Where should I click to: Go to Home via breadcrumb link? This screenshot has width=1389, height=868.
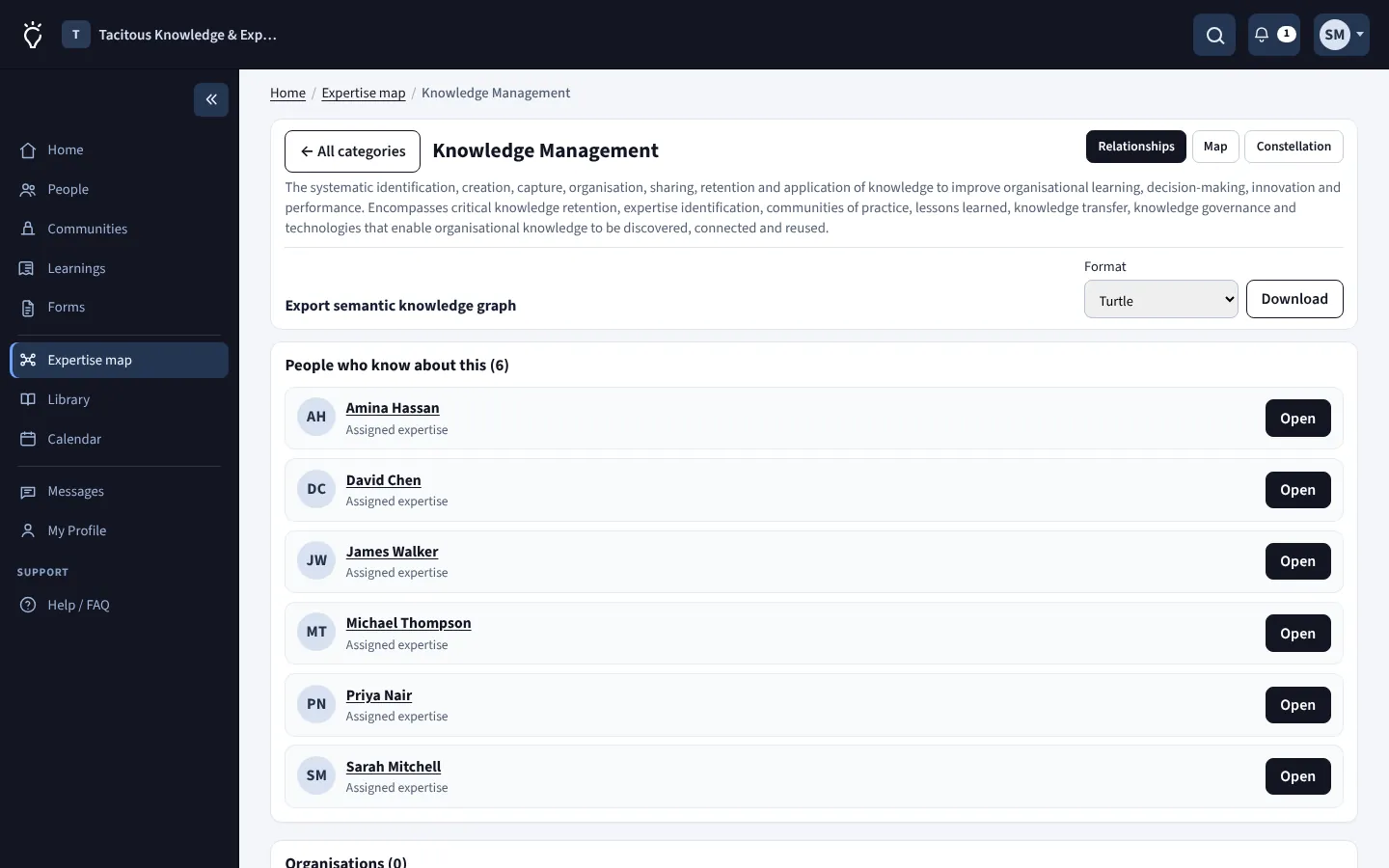(x=287, y=93)
